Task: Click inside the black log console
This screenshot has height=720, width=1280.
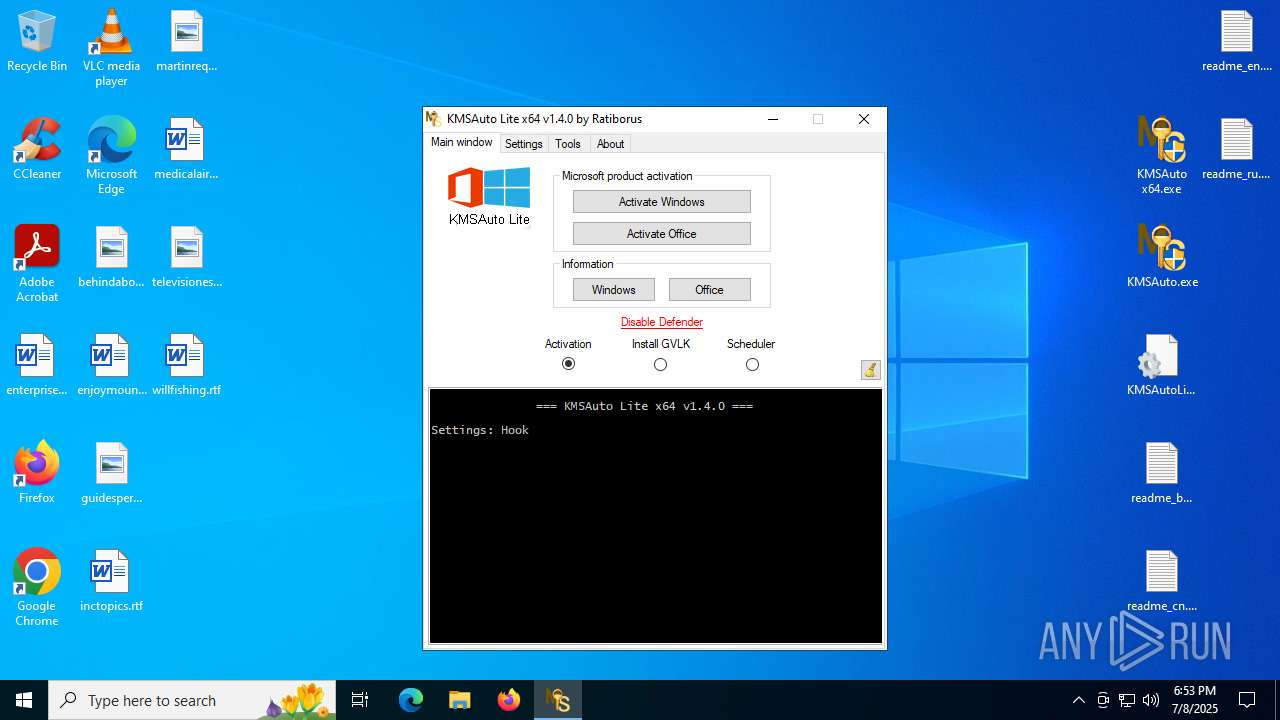Action: [x=656, y=516]
